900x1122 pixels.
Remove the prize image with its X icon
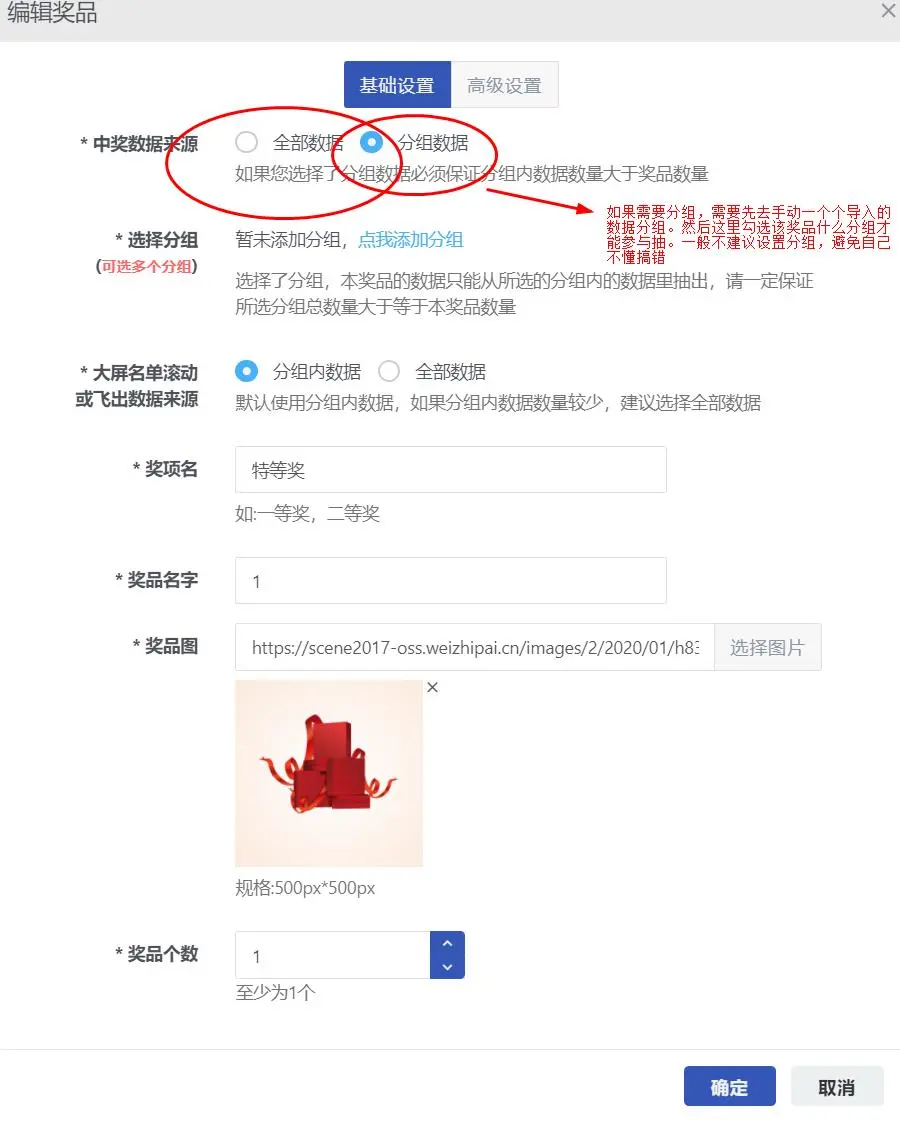[x=432, y=688]
